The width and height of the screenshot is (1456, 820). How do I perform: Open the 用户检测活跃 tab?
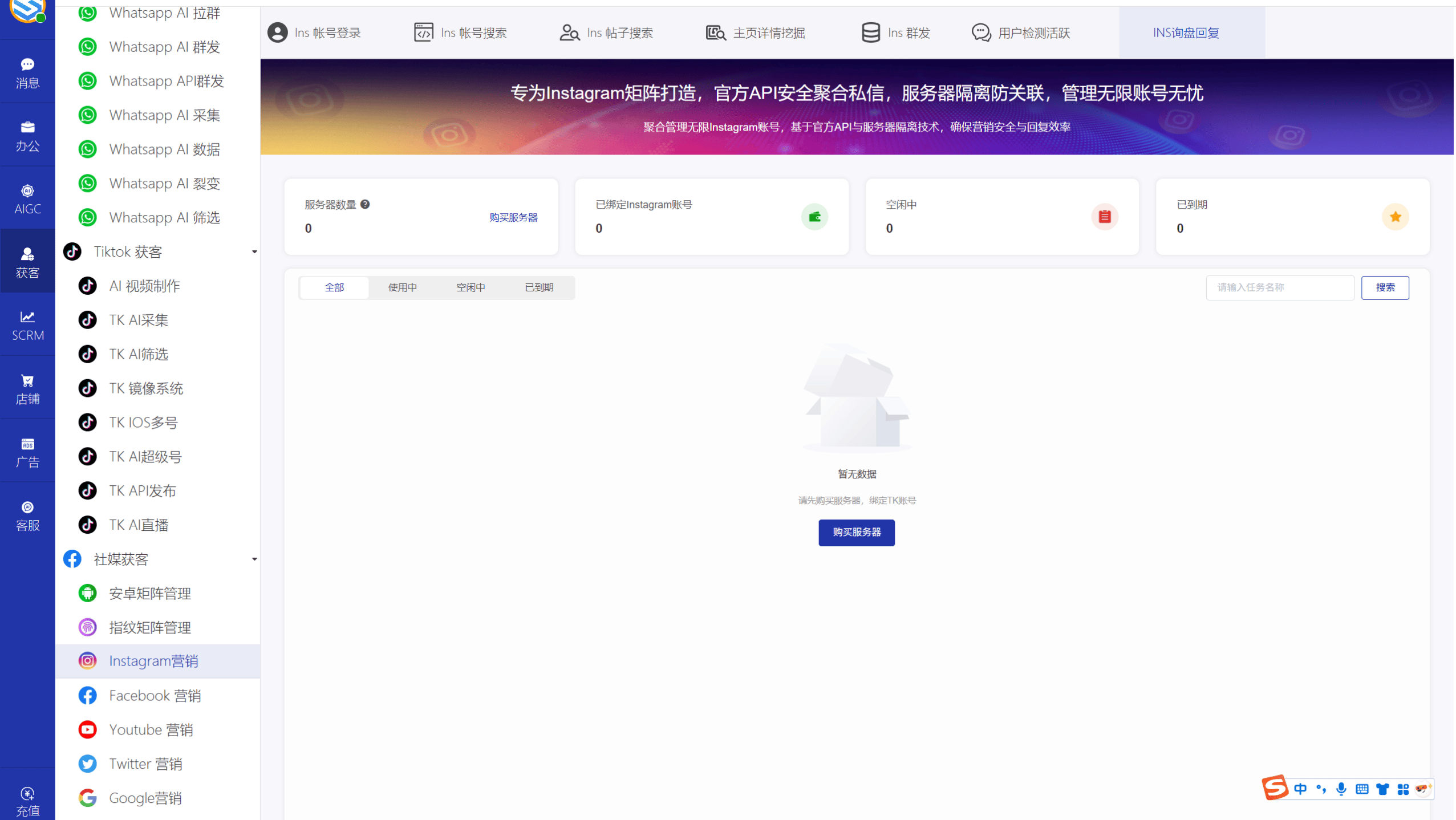[1020, 33]
